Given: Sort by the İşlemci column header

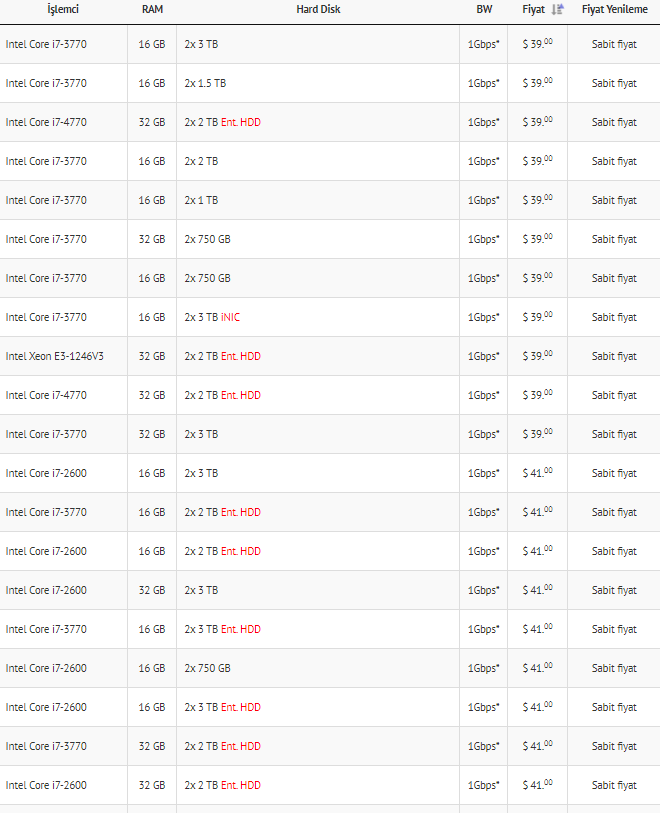Looking at the screenshot, I should pyautogui.click(x=63, y=9).
